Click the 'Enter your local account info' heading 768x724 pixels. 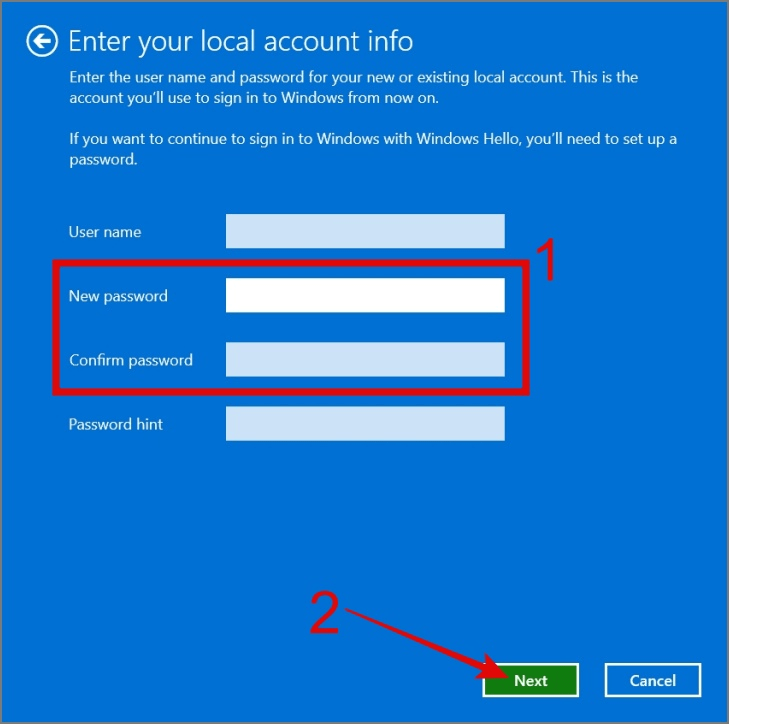click(x=240, y=41)
